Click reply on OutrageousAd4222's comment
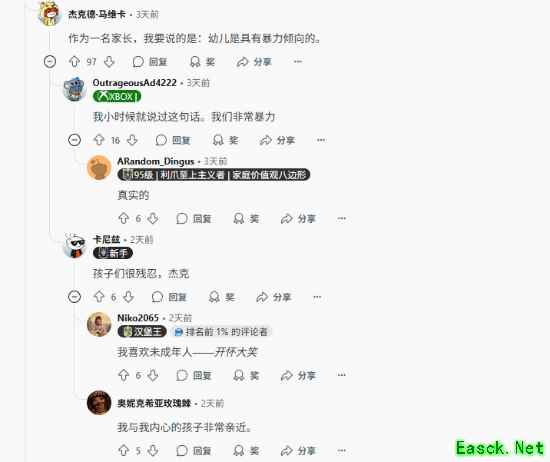Screen dimensions: 550x462 pyautogui.click(x=173, y=140)
